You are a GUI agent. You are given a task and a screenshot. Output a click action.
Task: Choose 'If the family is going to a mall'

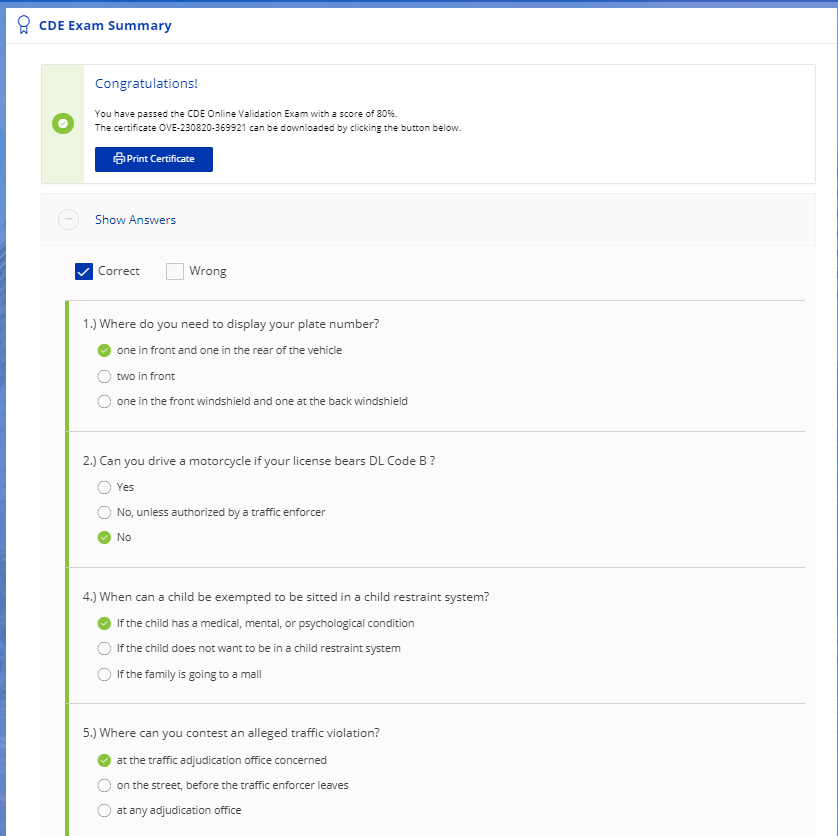point(104,674)
